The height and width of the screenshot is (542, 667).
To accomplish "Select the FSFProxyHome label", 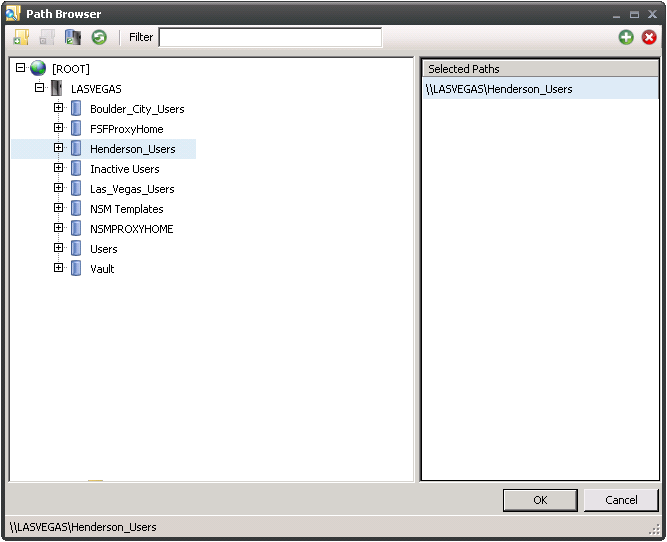I will [x=127, y=129].
